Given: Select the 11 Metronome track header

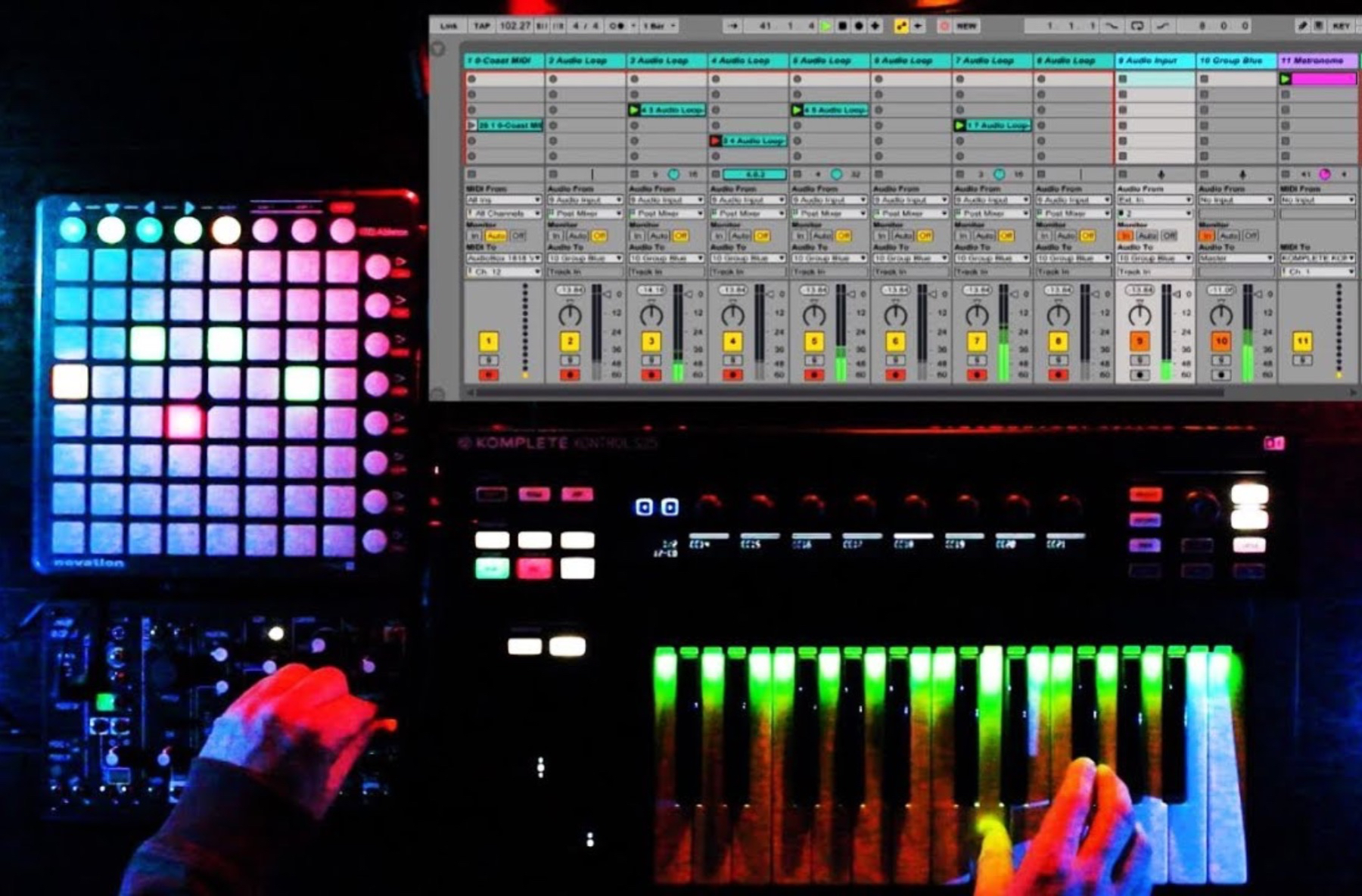Looking at the screenshot, I should 1317,60.
